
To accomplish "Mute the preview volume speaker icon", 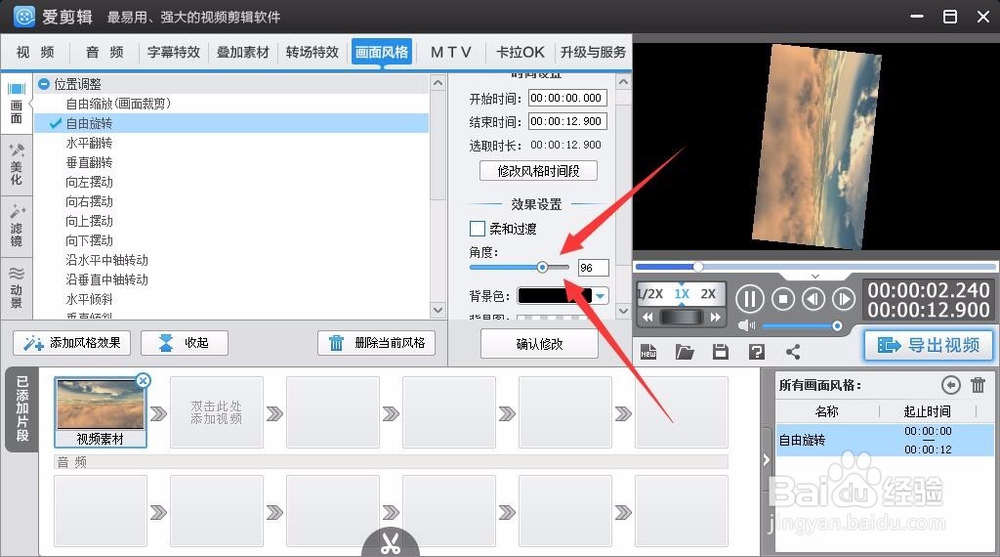I will click(x=746, y=326).
